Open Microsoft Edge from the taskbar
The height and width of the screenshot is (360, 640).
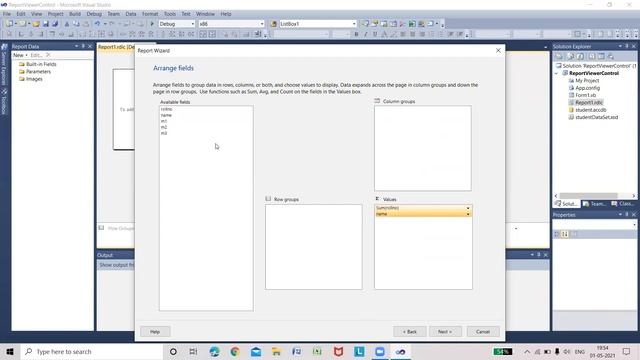tap(214, 351)
